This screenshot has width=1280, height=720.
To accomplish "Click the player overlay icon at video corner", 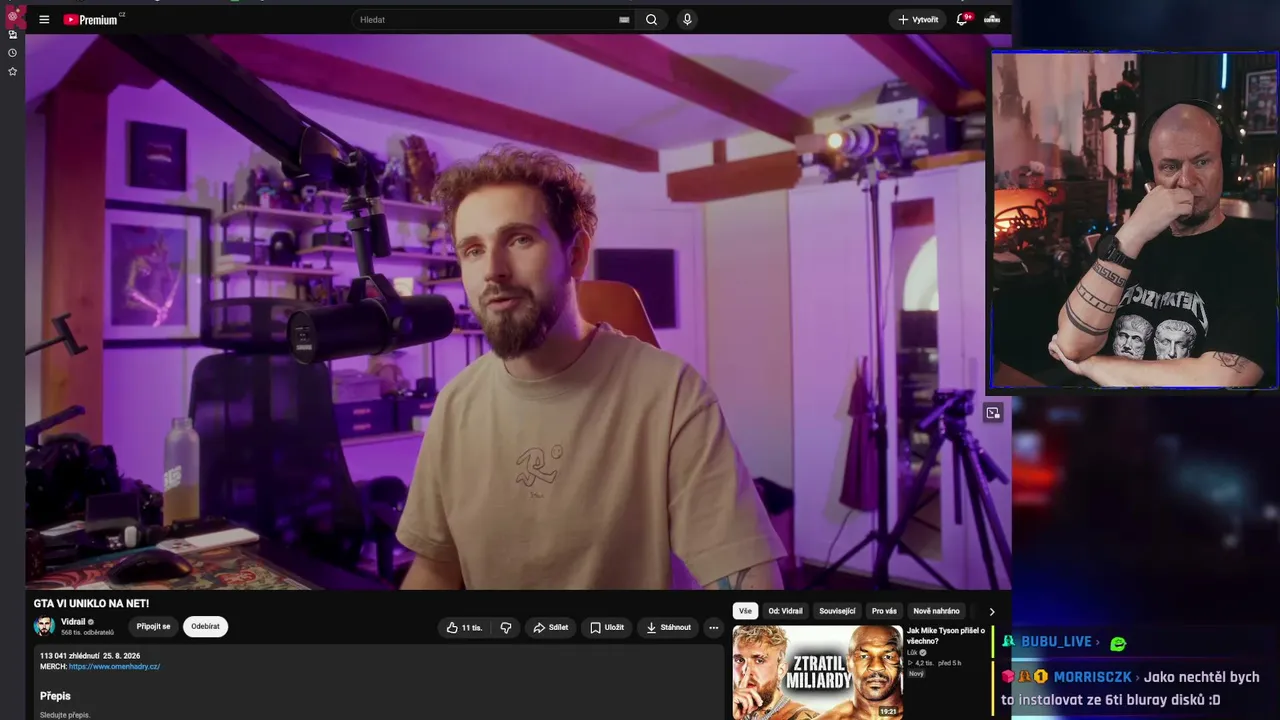I will [993, 412].
